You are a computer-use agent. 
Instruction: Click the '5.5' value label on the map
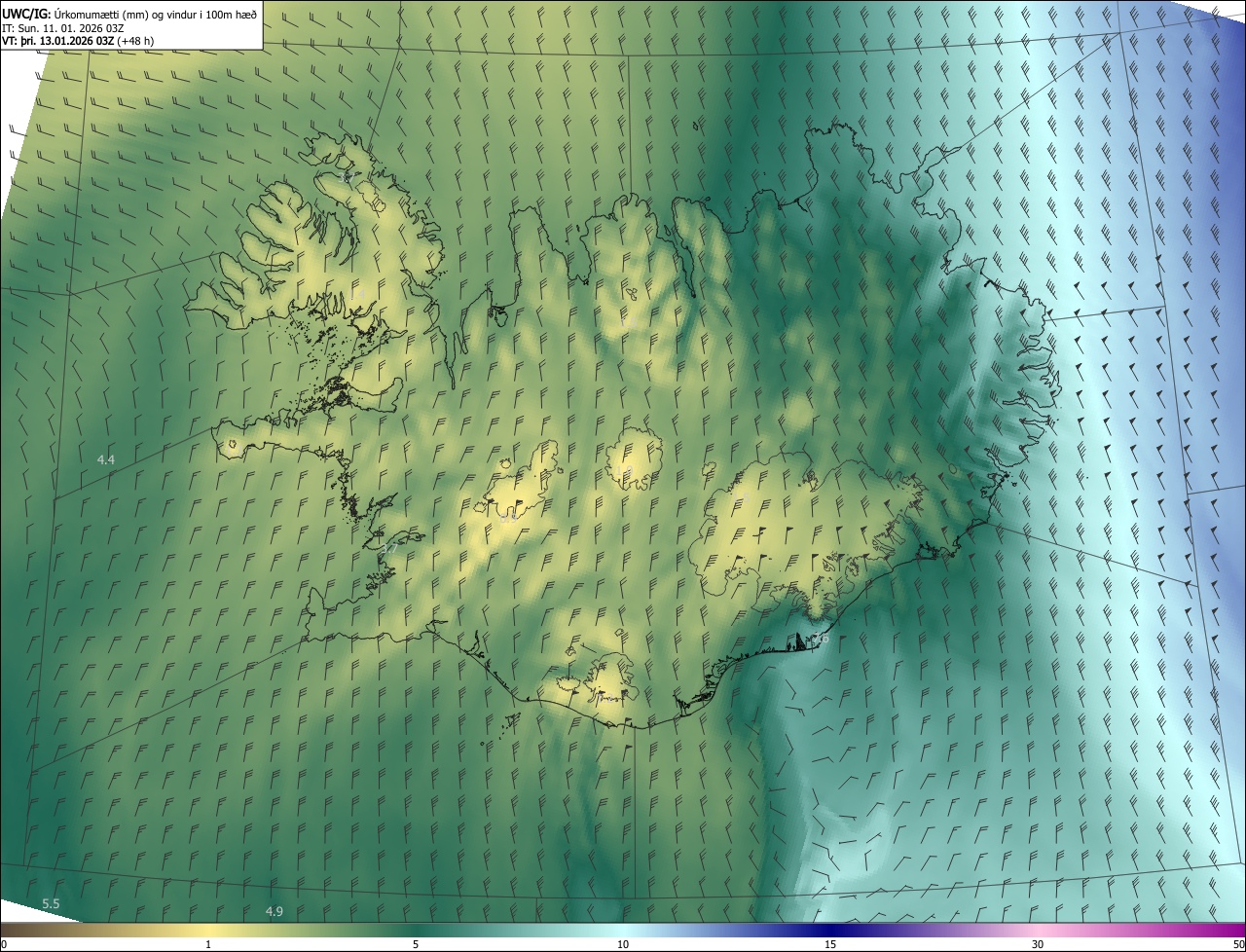(52, 904)
